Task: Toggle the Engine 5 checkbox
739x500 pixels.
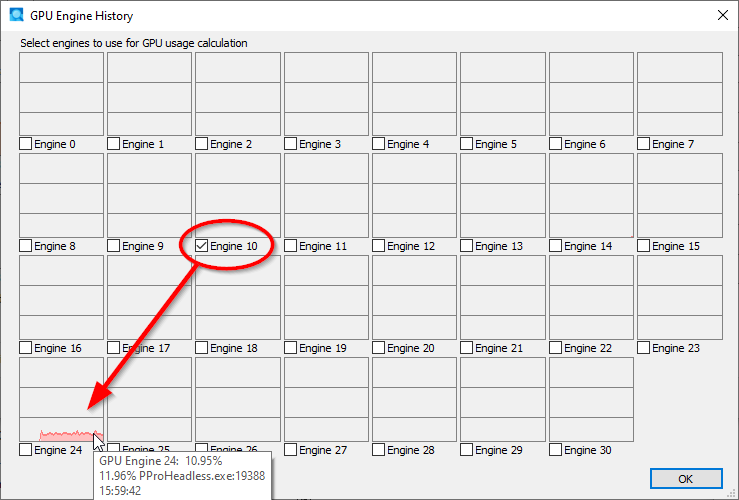Action: point(467,144)
